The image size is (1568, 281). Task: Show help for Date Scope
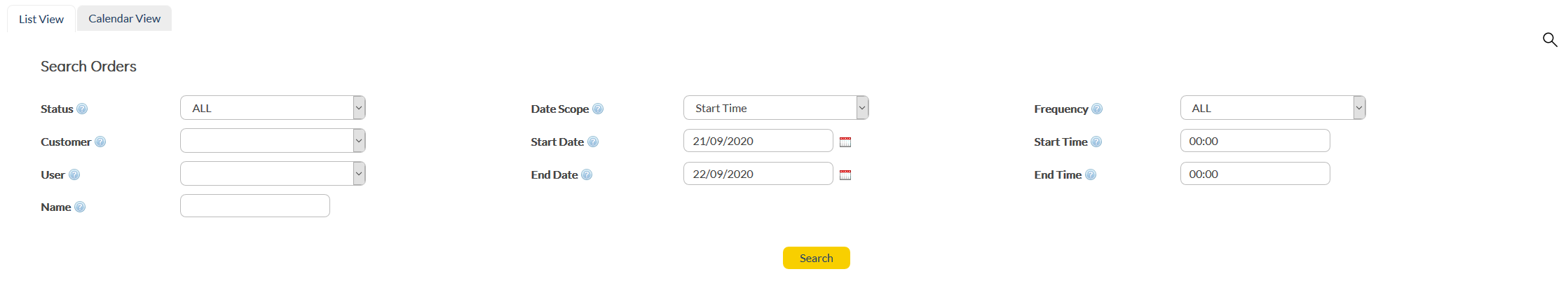[x=598, y=109]
